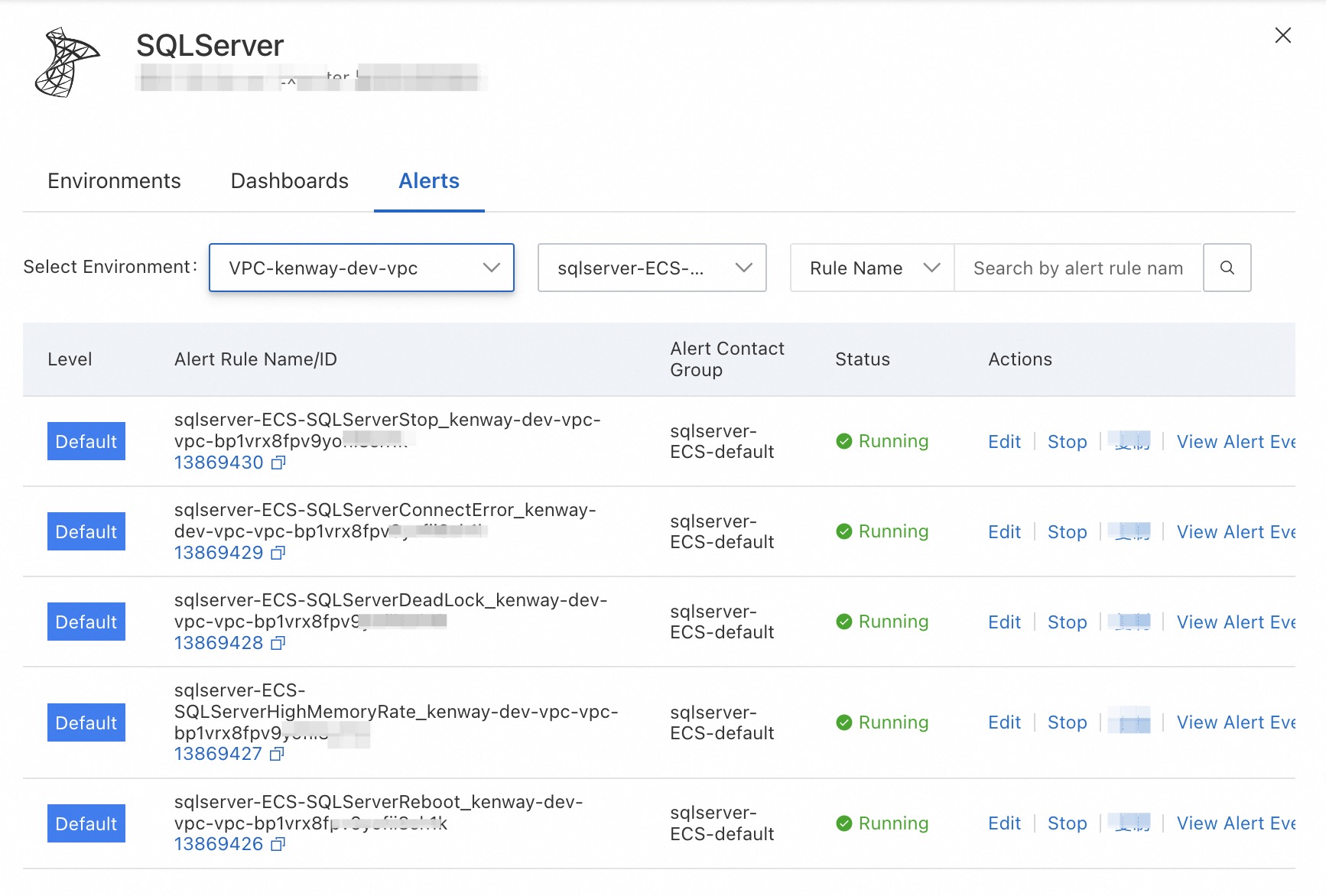Stop the SQLServerStop alert rule

tap(1068, 442)
